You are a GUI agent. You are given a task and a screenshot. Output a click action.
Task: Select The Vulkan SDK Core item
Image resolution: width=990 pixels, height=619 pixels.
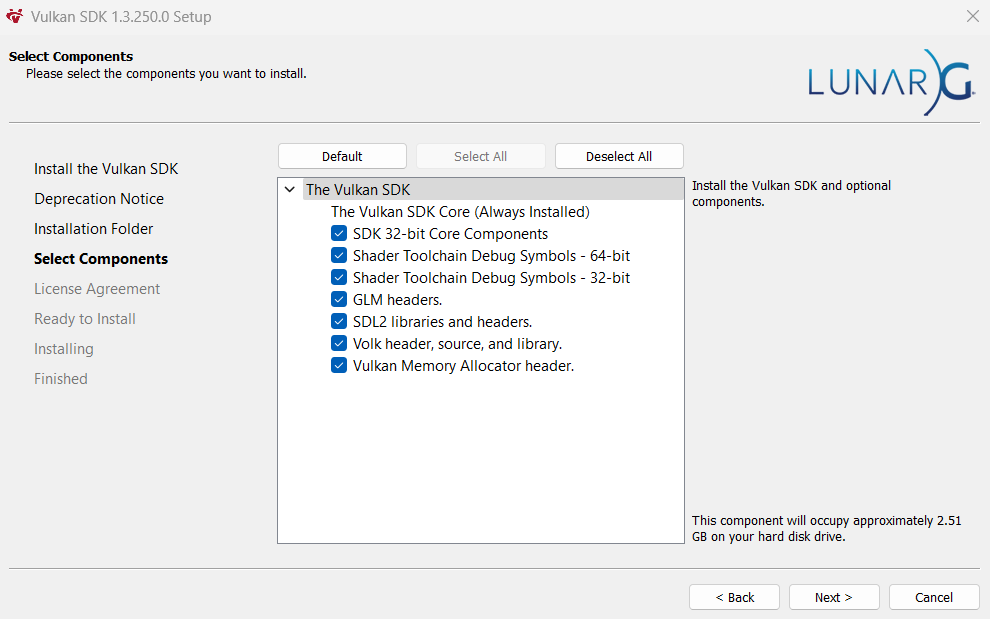click(x=460, y=212)
